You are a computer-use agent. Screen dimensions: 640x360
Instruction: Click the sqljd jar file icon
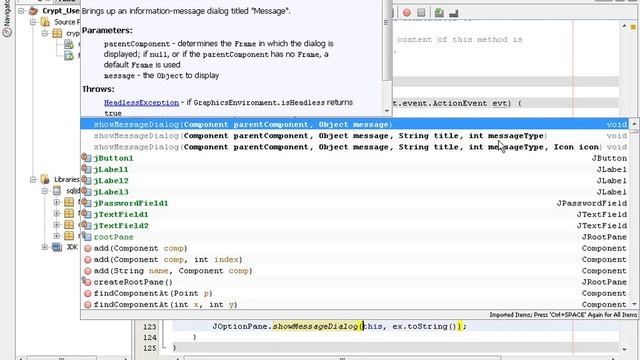(57, 191)
